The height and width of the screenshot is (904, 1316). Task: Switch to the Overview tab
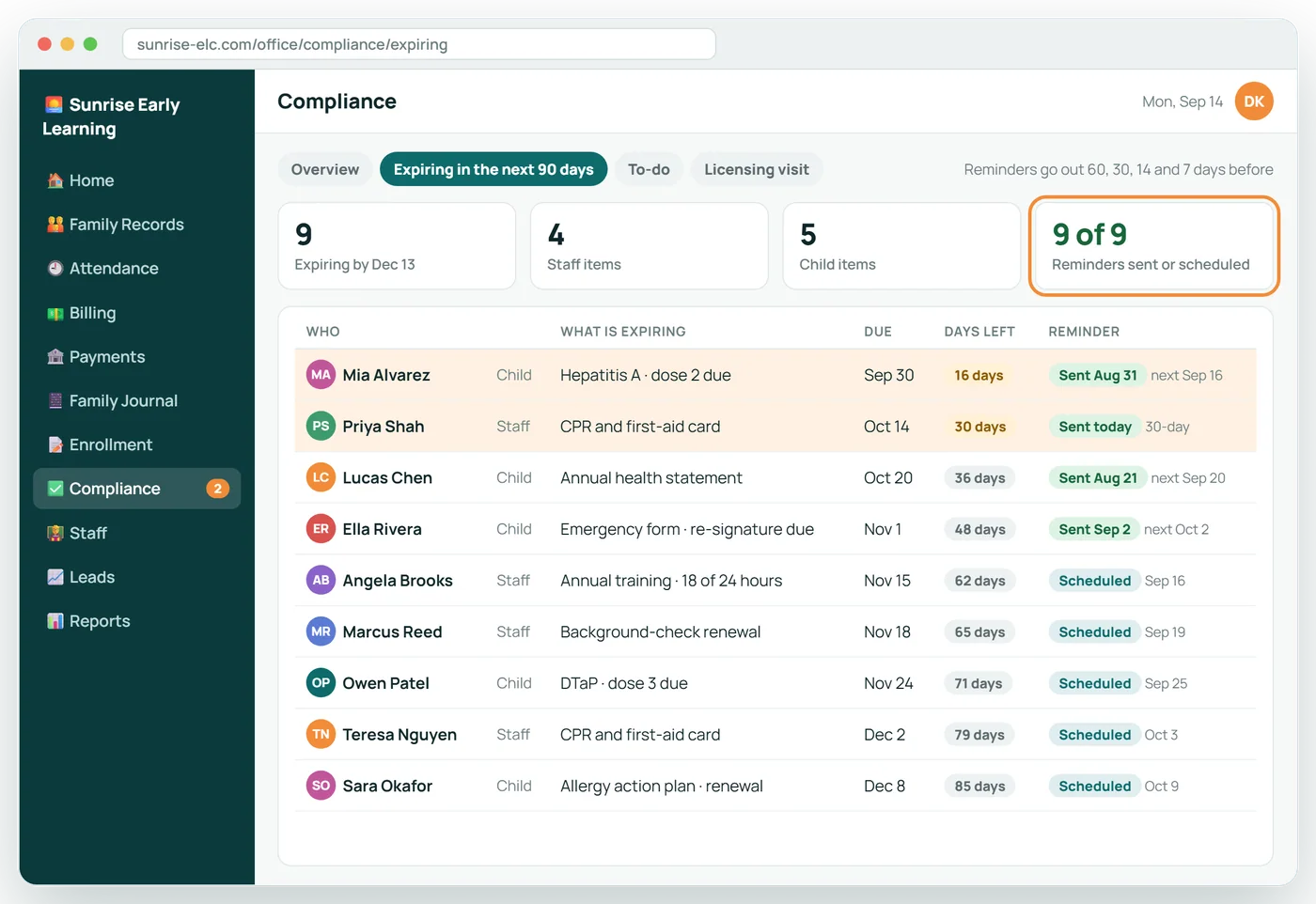click(x=325, y=169)
